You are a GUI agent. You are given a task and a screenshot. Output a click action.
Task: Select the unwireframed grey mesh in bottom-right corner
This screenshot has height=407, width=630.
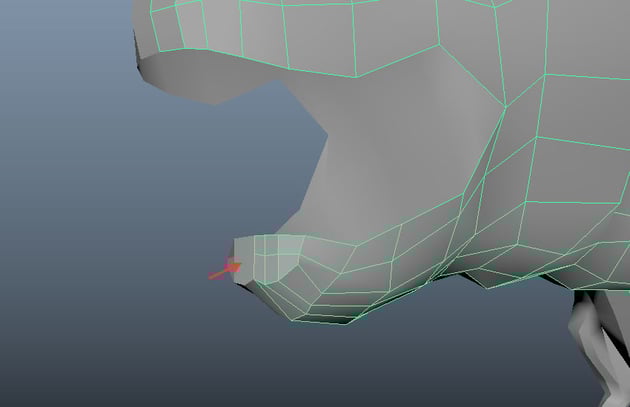click(601, 348)
